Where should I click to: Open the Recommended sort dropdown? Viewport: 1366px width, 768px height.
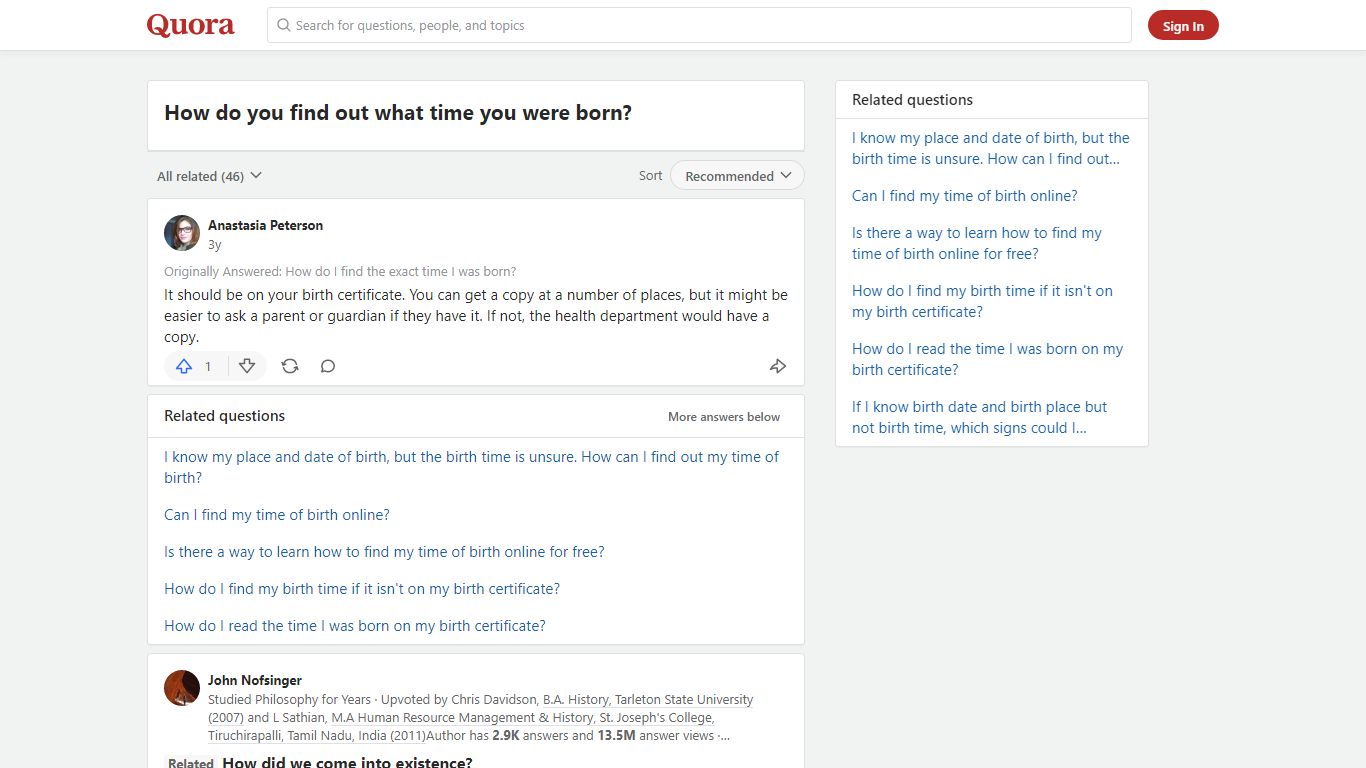click(x=737, y=176)
